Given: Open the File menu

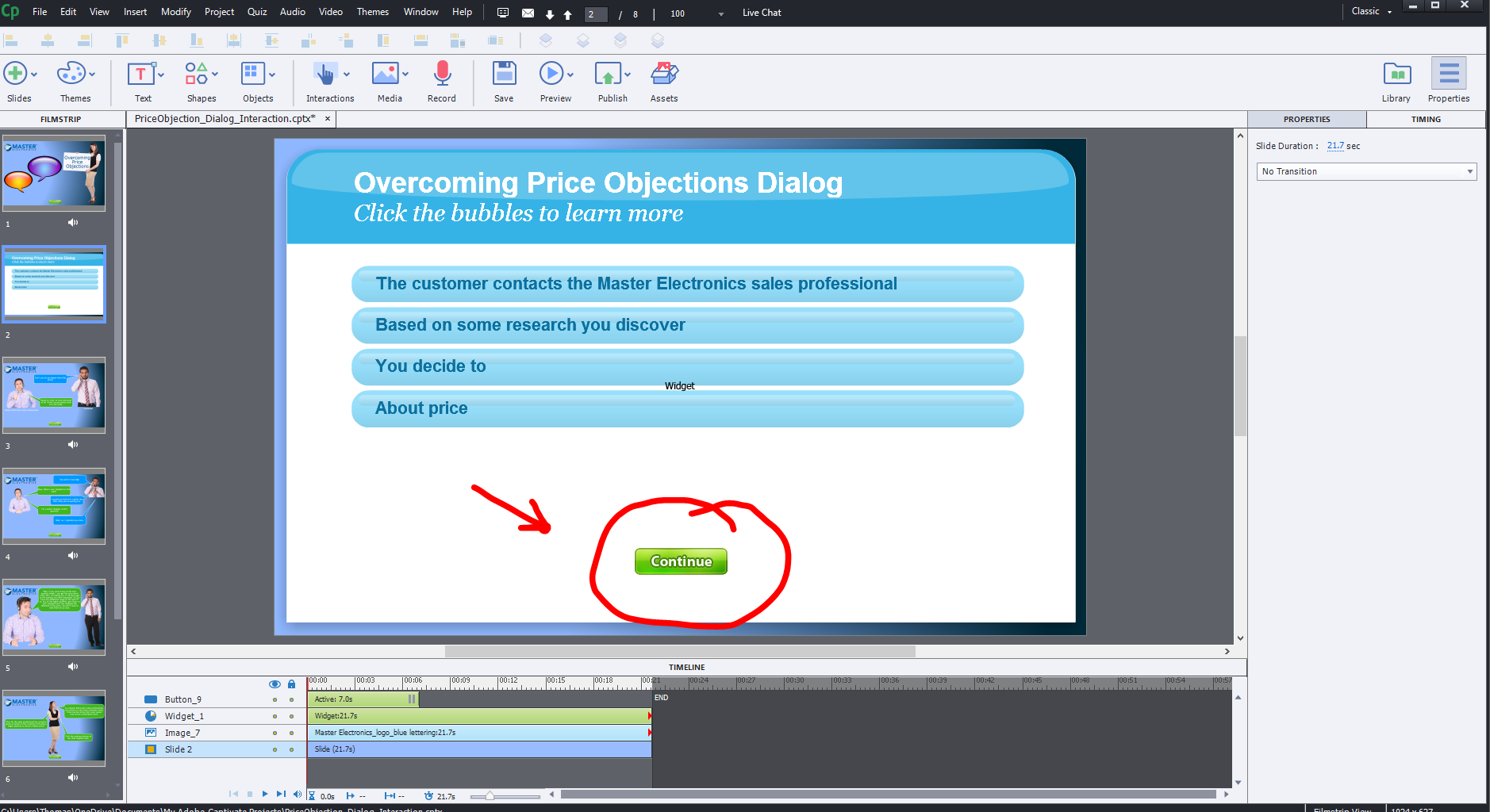Looking at the screenshot, I should [40, 12].
